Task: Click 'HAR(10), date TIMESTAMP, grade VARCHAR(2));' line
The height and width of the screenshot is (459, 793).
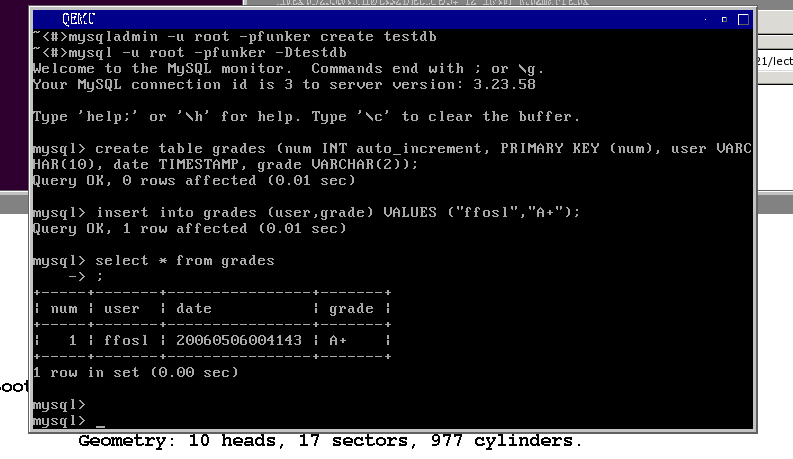Action: tap(226, 165)
